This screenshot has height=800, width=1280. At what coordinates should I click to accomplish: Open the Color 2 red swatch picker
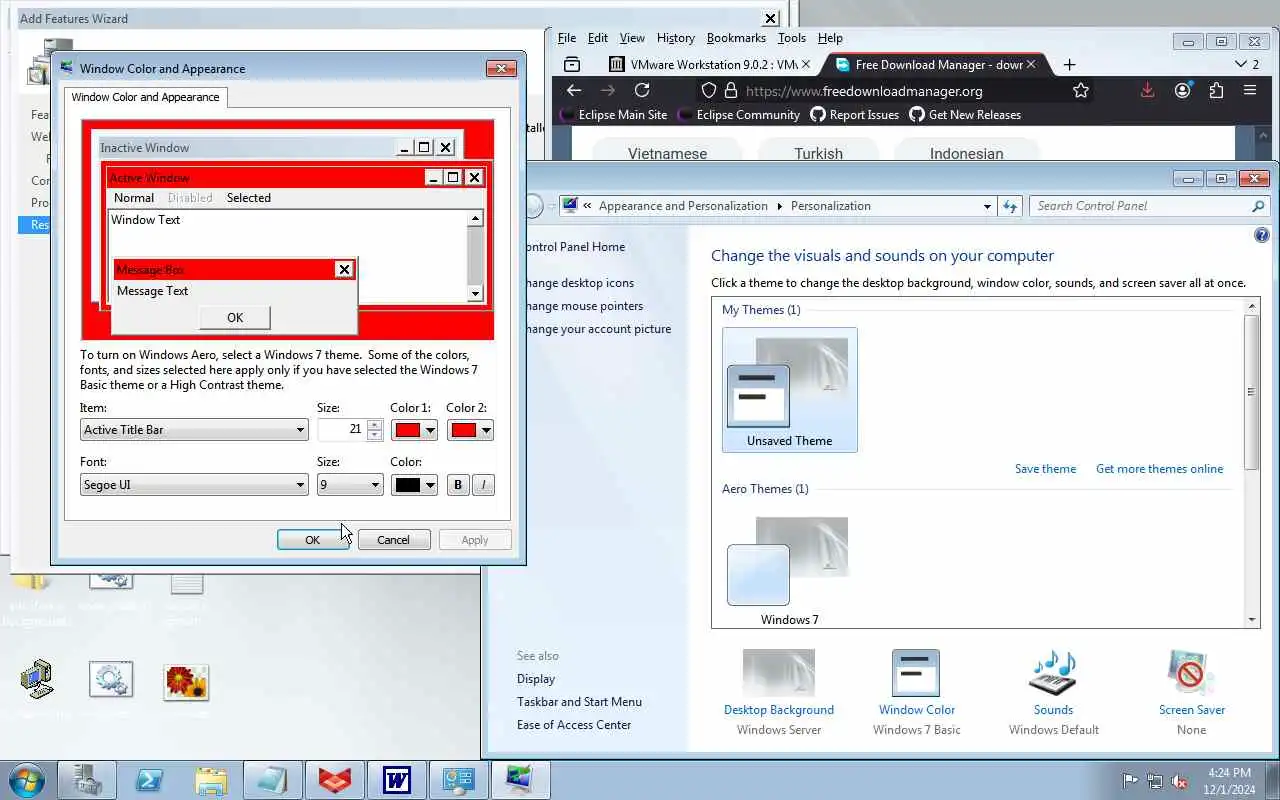click(470, 430)
